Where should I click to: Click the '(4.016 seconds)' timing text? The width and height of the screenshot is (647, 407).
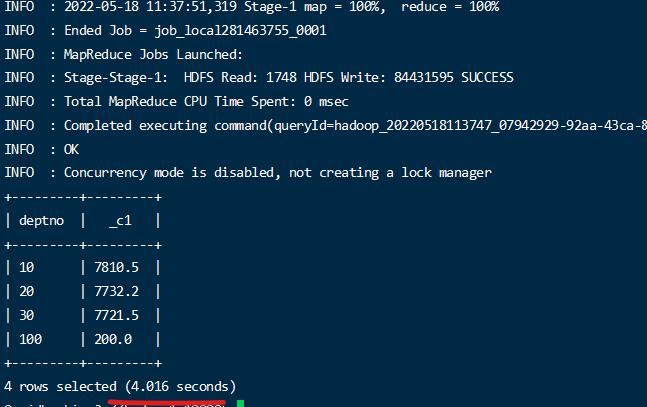(181, 386)
